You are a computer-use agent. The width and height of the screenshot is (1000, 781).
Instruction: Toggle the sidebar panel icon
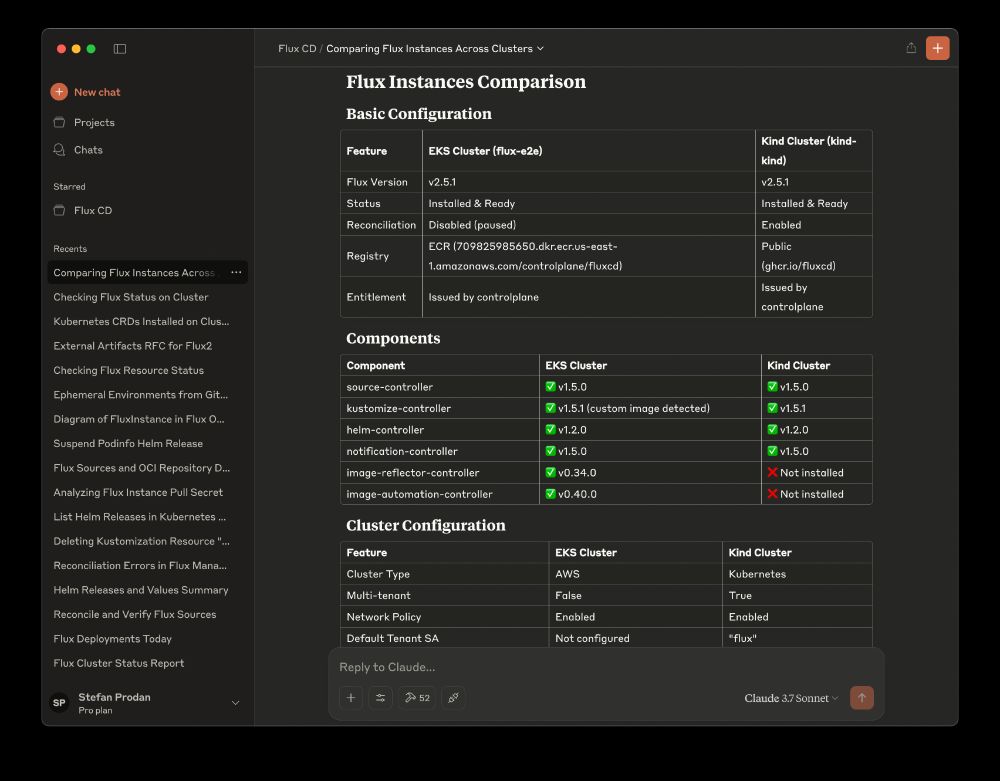coord(120,49)
